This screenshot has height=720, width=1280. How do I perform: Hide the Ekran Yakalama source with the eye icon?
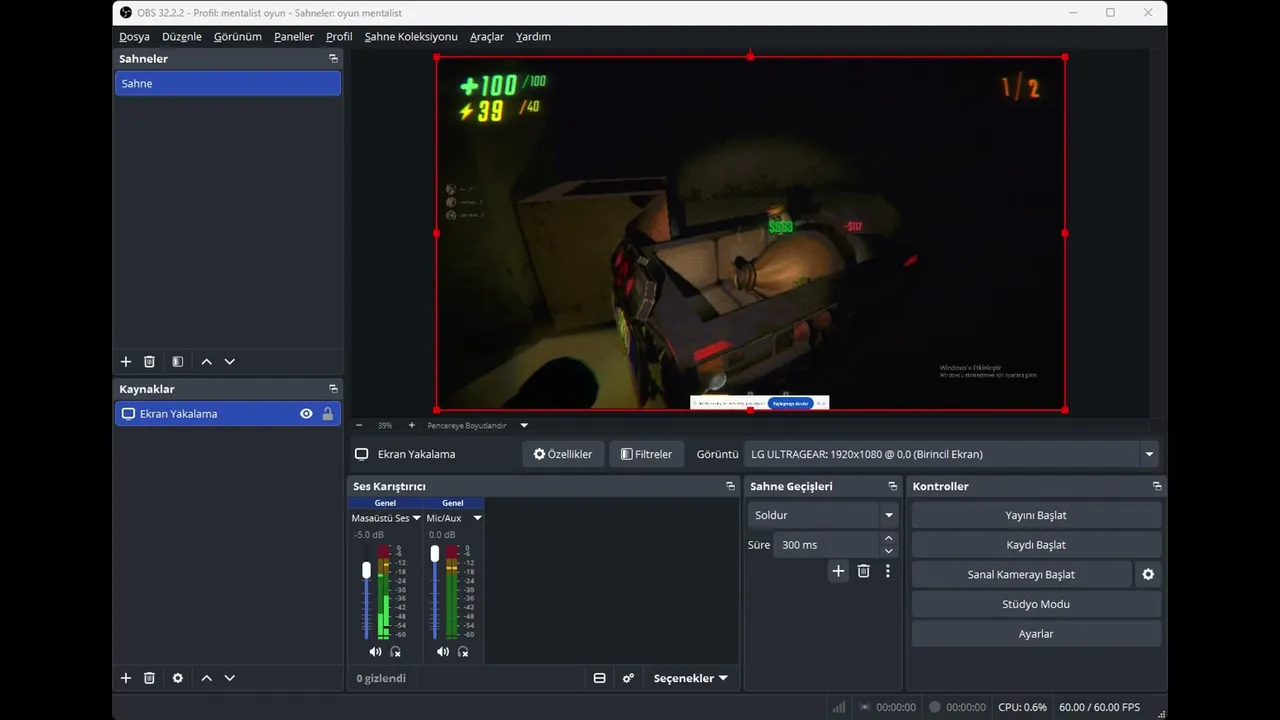(306, 414)
